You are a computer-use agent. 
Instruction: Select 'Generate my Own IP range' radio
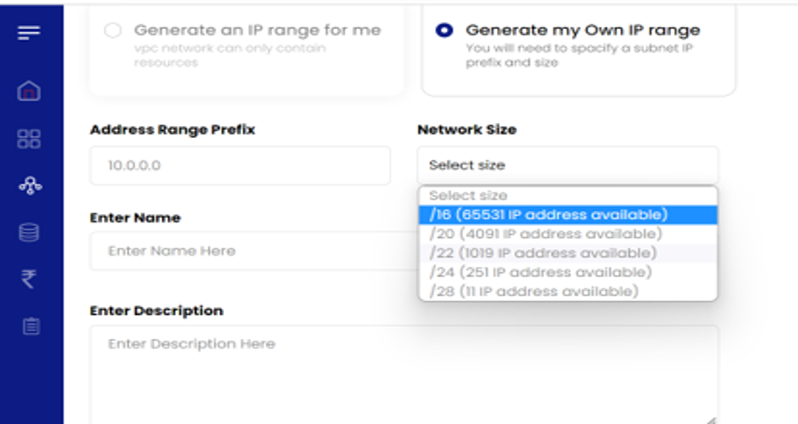444,31
